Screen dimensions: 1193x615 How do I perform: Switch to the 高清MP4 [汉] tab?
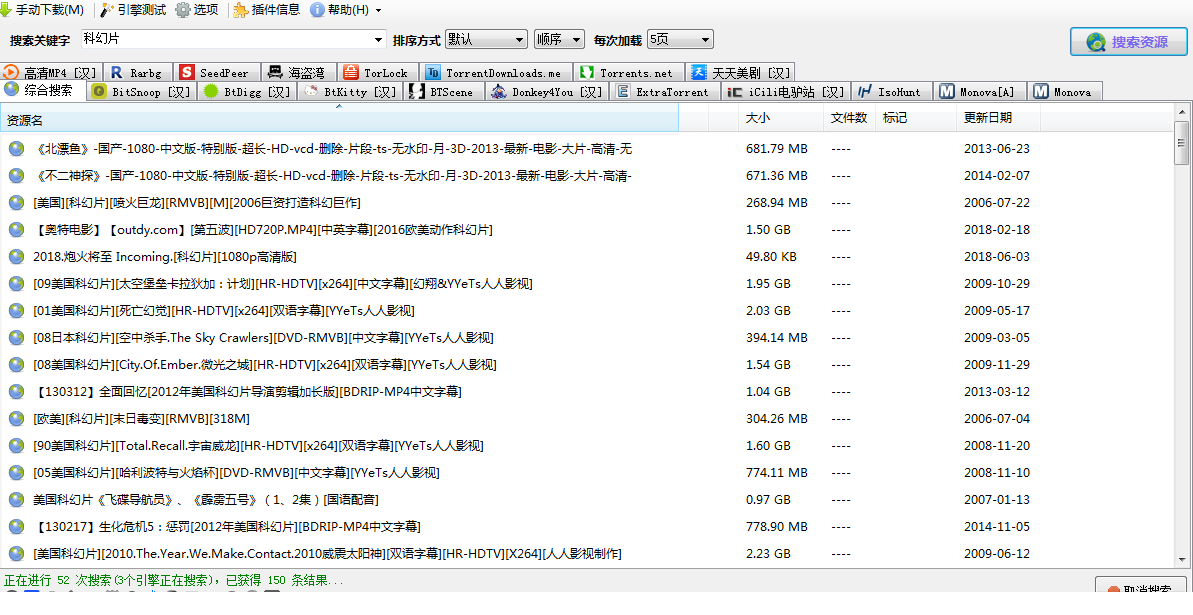pos(51,73)
